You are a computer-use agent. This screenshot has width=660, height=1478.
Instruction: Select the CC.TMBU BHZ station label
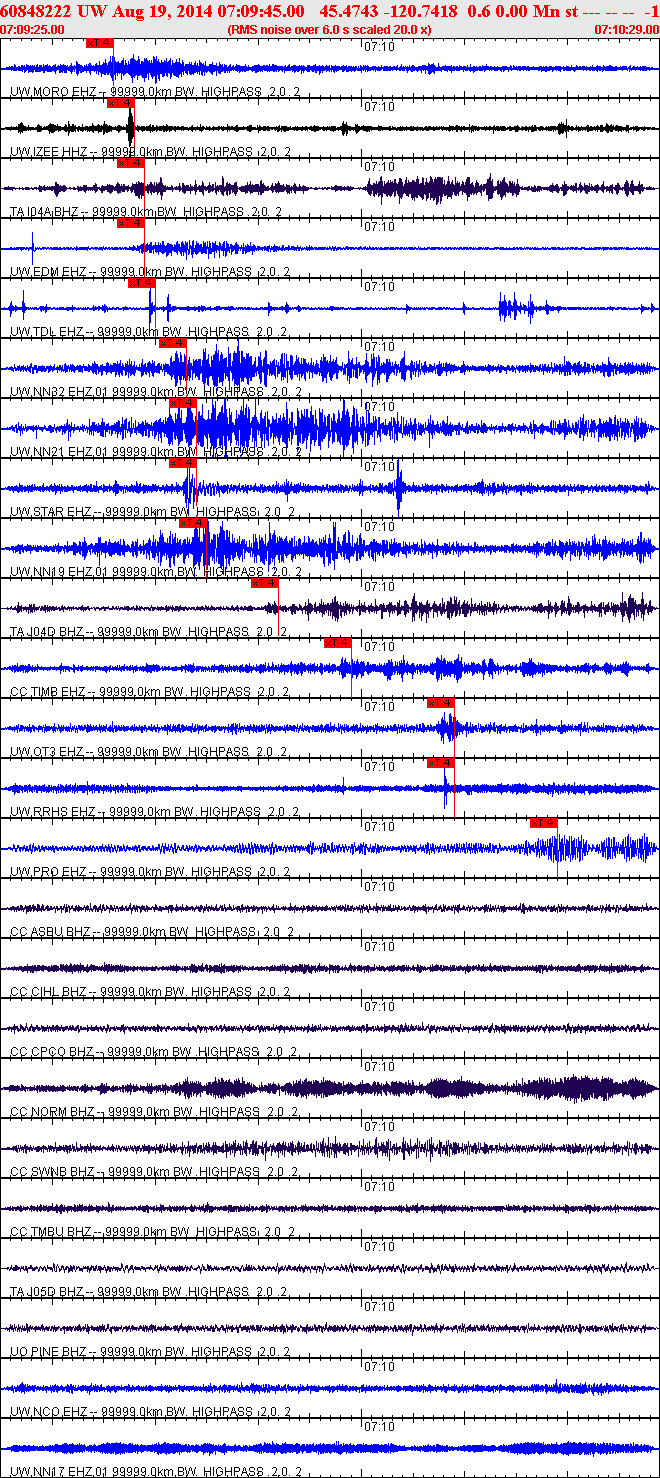tap(51, 1232)
